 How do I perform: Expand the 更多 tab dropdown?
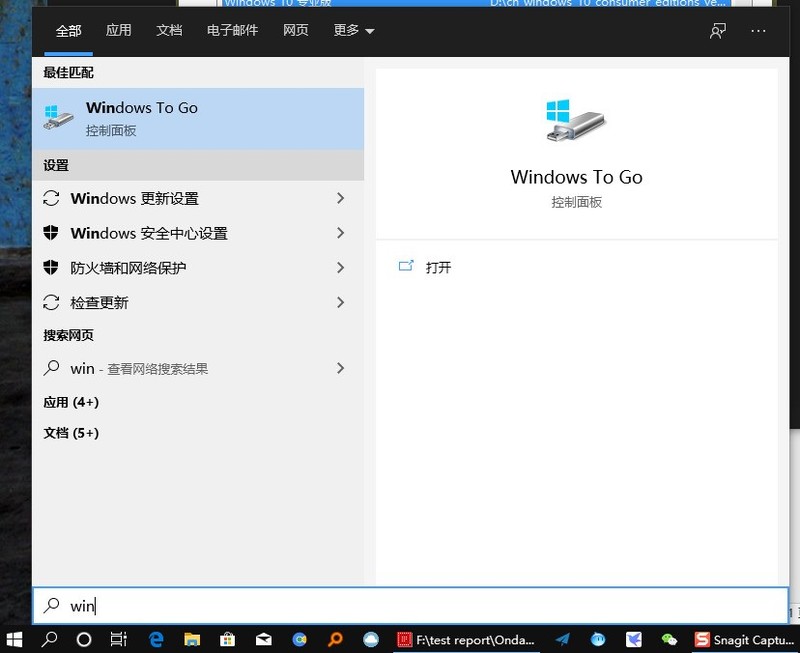click(x=352, y=31)
